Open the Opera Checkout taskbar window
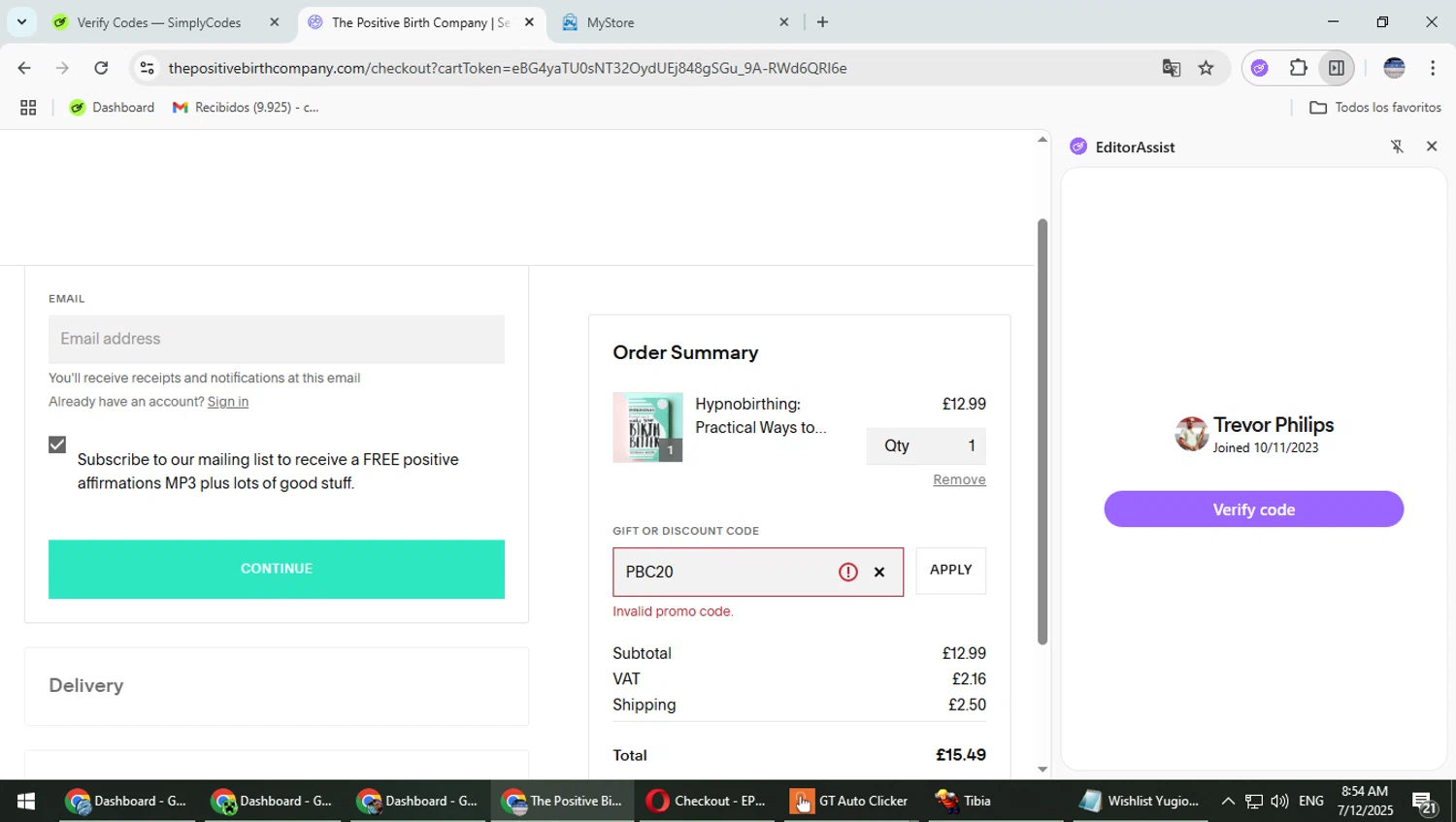 click(707, 801)
